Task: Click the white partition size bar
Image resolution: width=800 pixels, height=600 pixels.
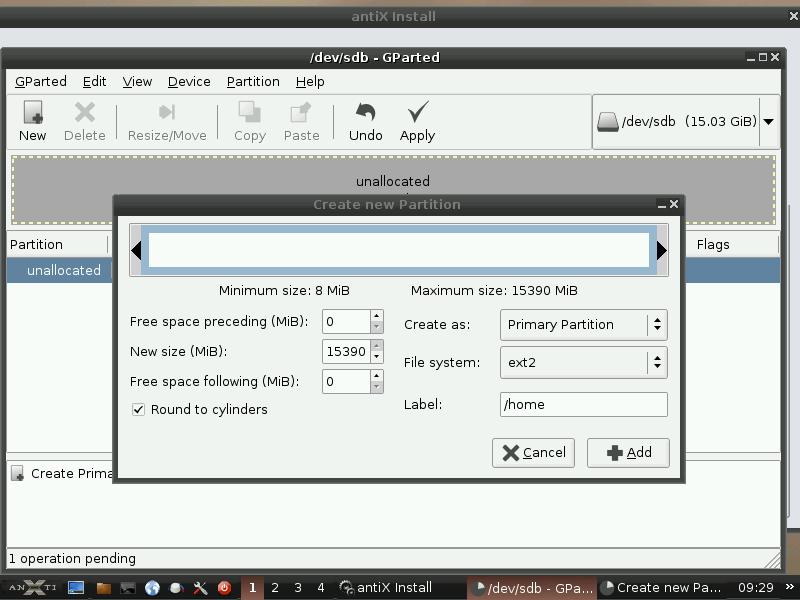Action: (x=398, y=250)
